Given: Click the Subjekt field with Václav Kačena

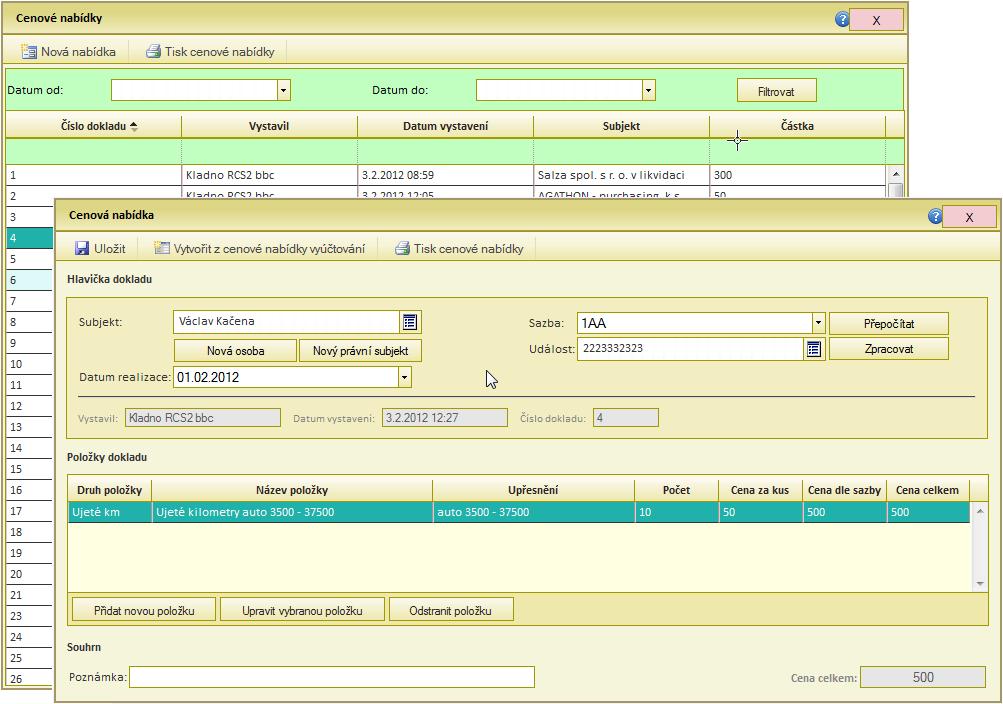Looking at the screenshot, I should click(x=287, y=322).
